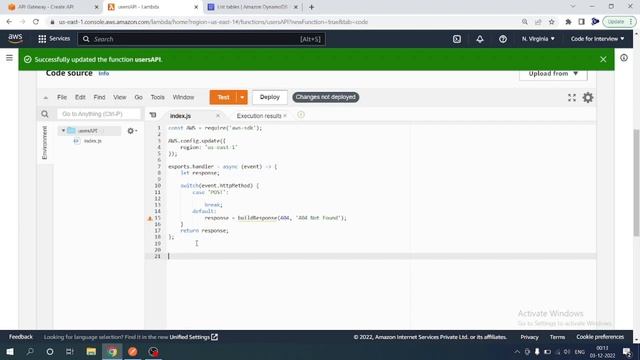This screenshot has height=360, width=640.
Task: Switch to the DynamoDB List tables tab
Action: 252,7
